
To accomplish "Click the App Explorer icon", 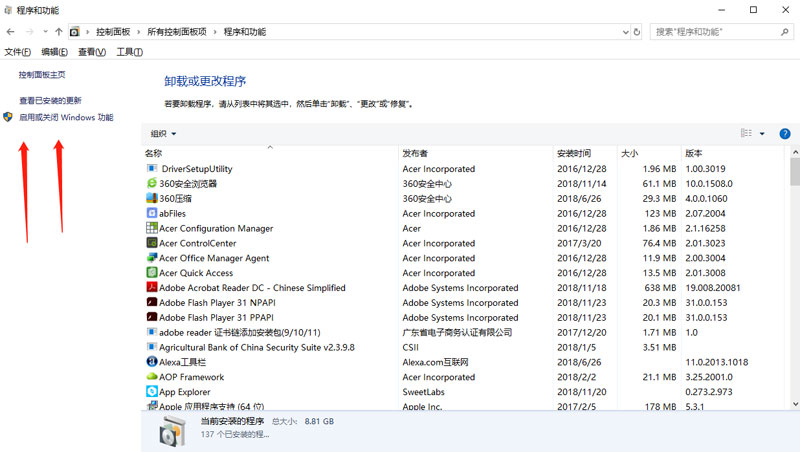I will tap(152, 391).
